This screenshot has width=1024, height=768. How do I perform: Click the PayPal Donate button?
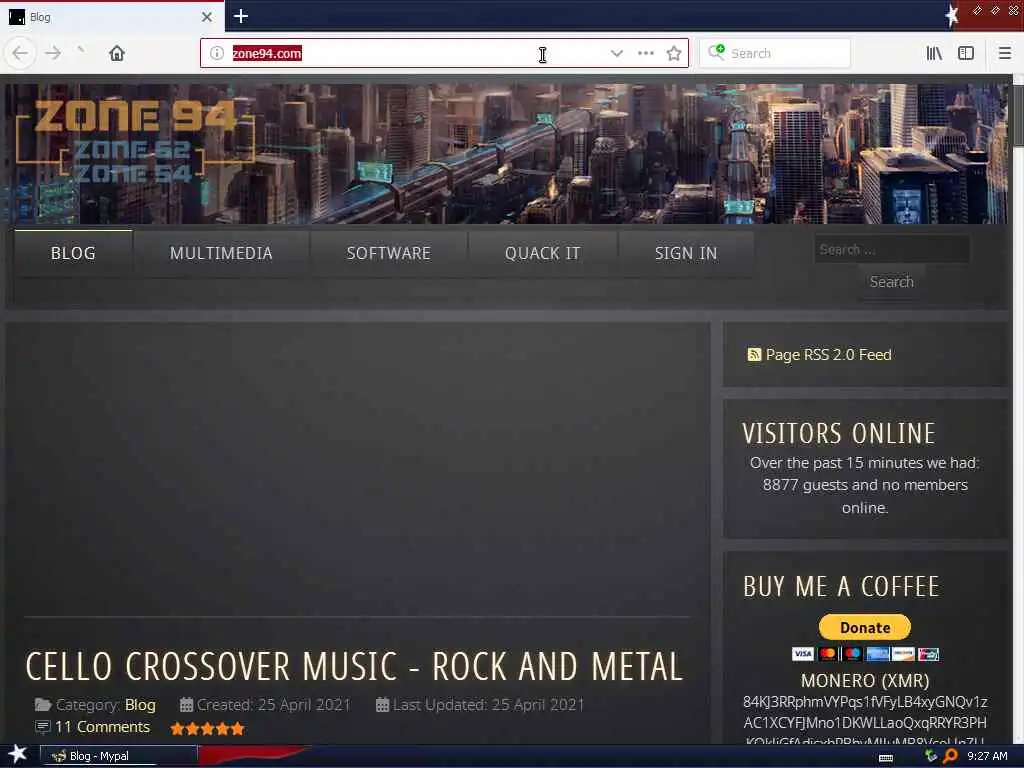tap(865, 627)
